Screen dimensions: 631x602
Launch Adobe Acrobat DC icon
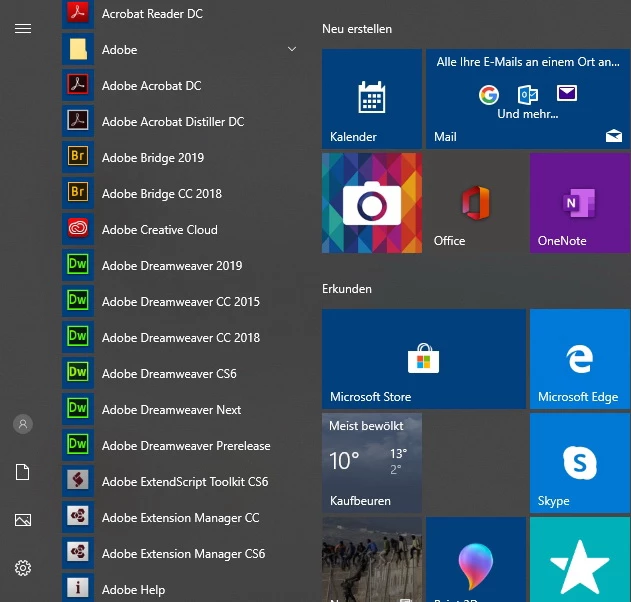(78, 85)
